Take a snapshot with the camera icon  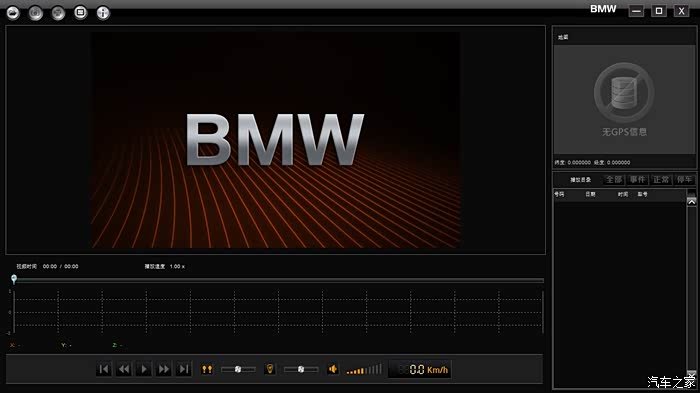(36, 13)
